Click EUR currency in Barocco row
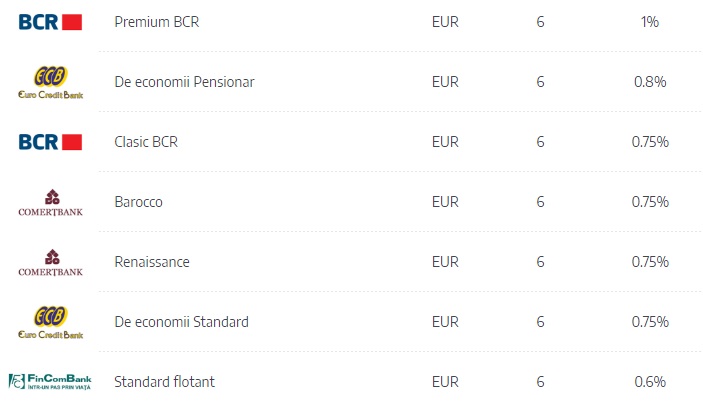The image size is (703, 405). (445, 202)
